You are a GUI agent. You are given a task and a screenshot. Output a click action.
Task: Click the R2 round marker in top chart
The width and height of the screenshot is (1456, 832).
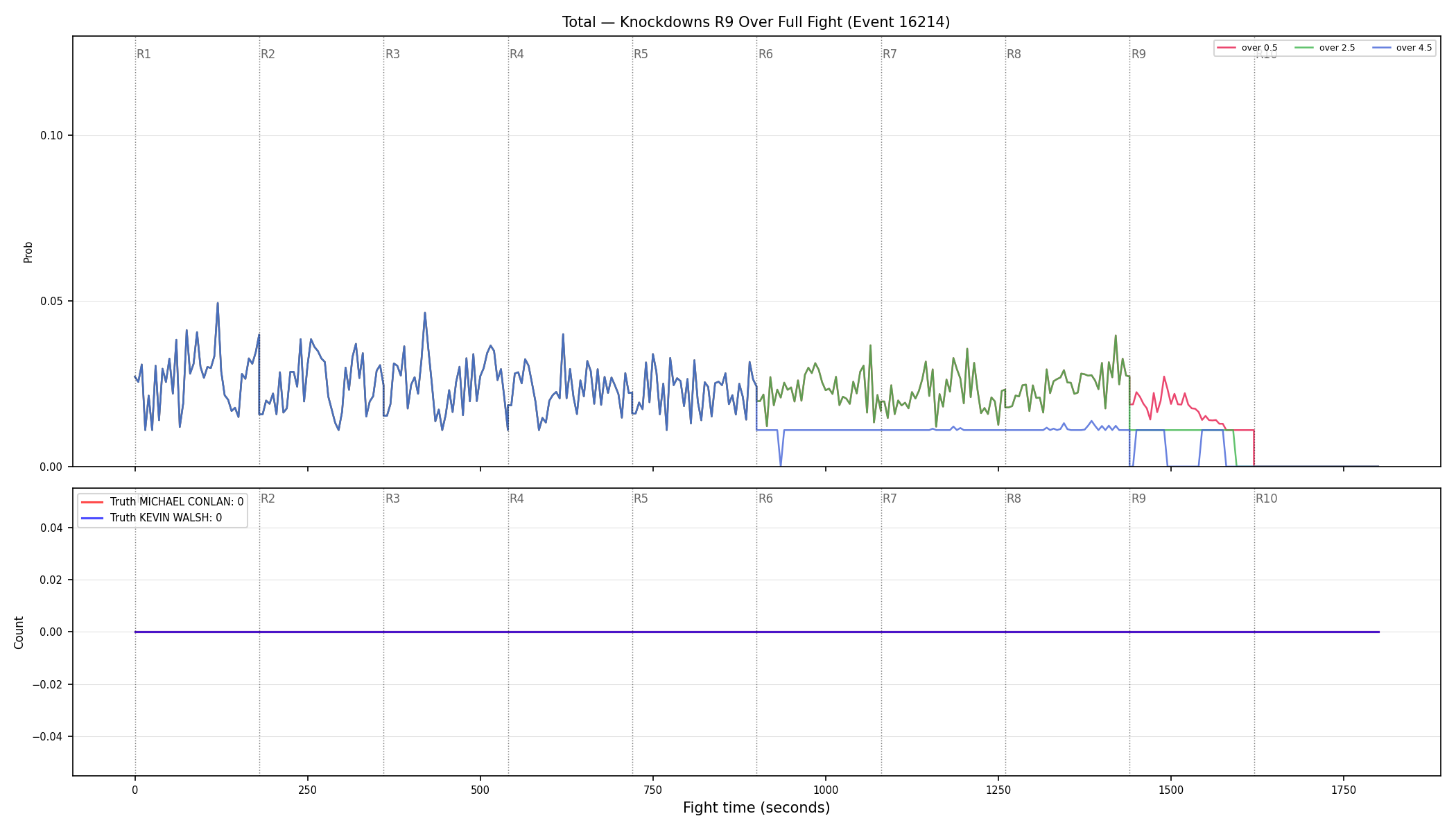pos(268,54)
